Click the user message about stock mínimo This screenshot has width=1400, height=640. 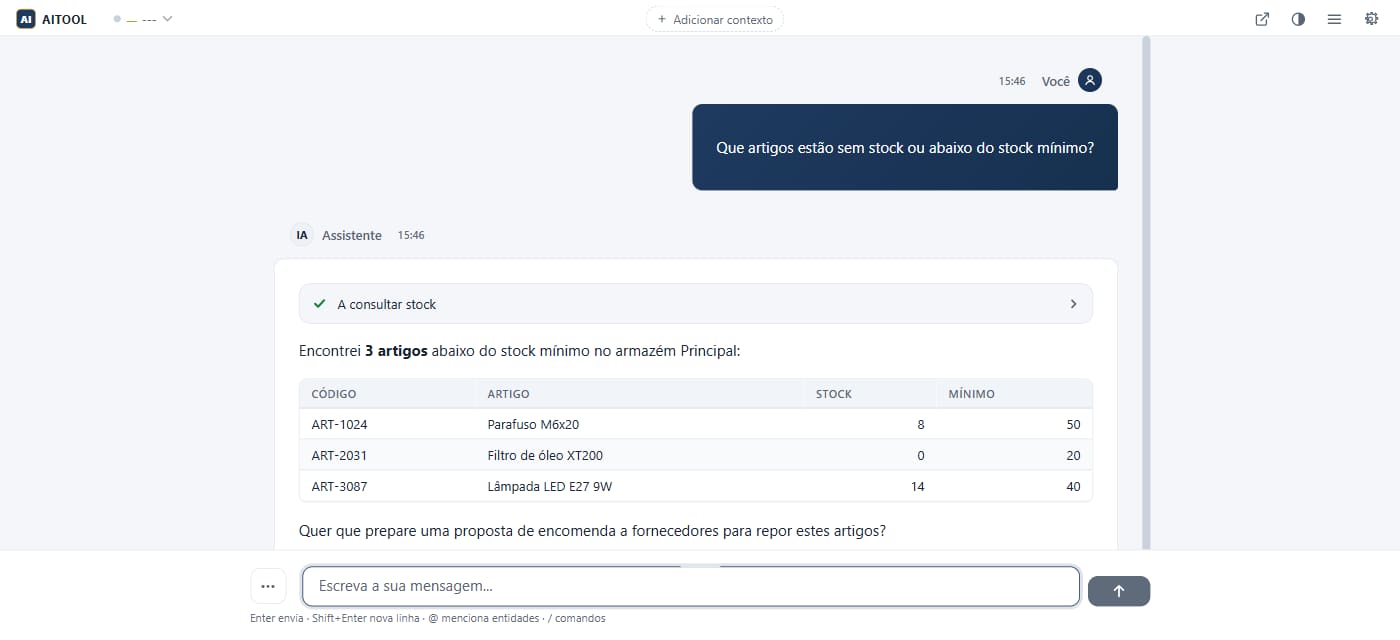[905, 147]
